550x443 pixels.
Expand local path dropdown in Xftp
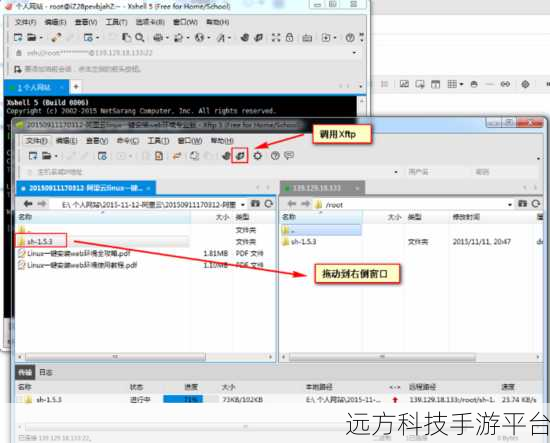pos(243,204)
